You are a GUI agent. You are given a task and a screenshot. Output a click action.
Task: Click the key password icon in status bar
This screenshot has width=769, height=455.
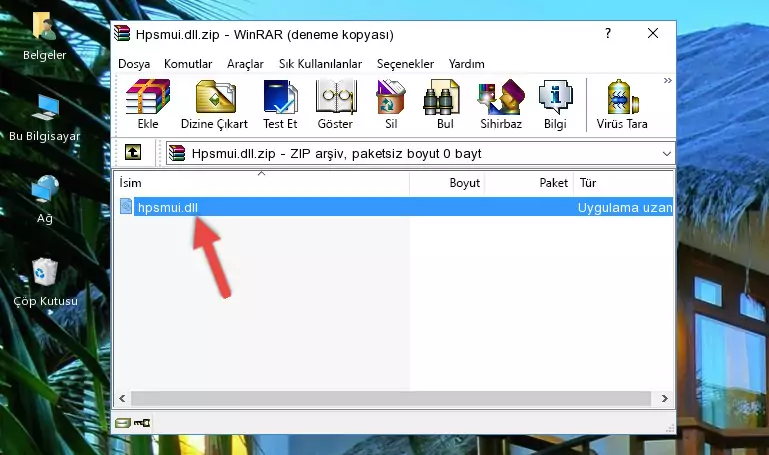142,423
